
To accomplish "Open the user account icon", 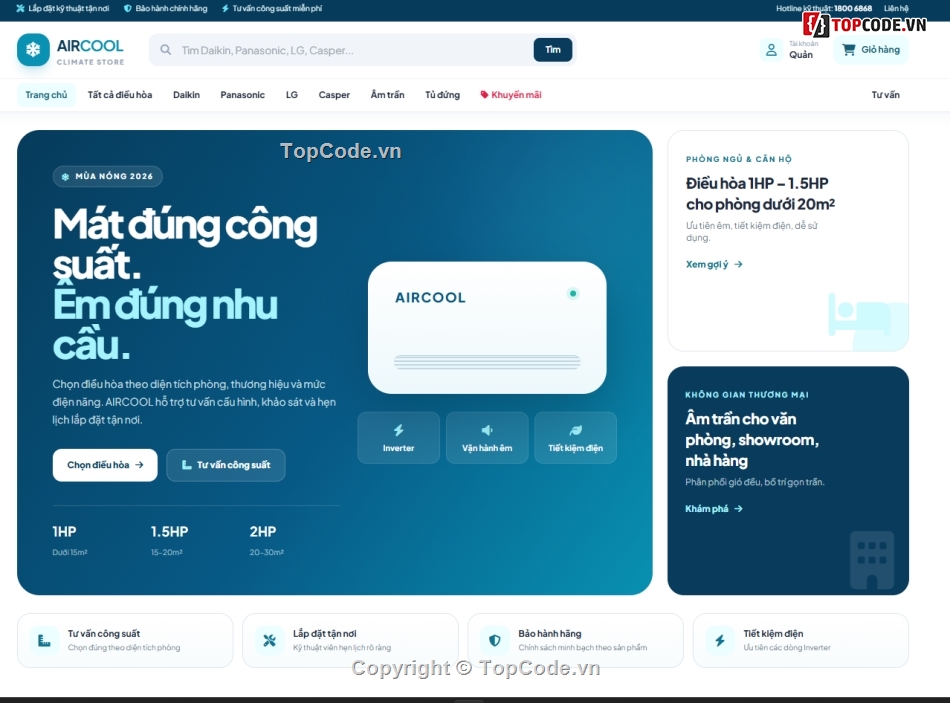I will (x=771, y=50).
